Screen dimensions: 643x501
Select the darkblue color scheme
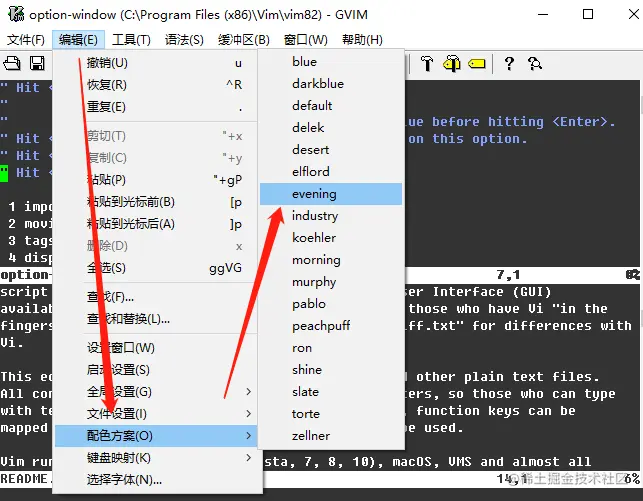(331, 84)
